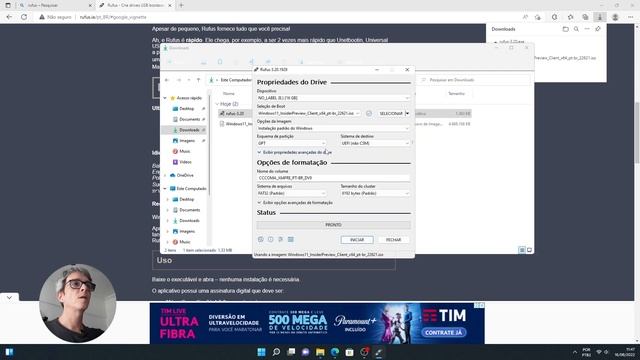Expand Exibir opções avançadas de formatação
Screen dimensions: 640x360
(295, 203)
